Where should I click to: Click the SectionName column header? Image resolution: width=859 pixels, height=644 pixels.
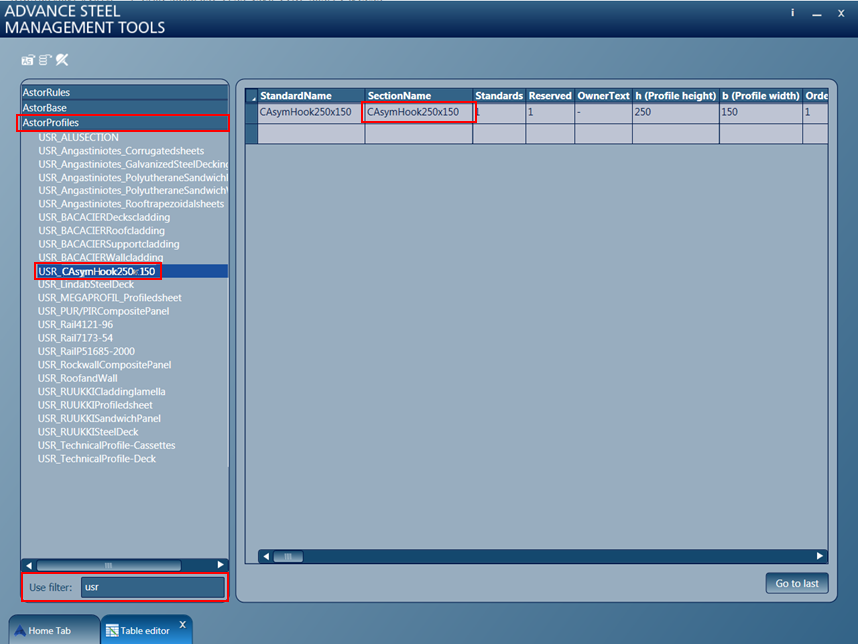pyautogui.click(x=419, y=95)
